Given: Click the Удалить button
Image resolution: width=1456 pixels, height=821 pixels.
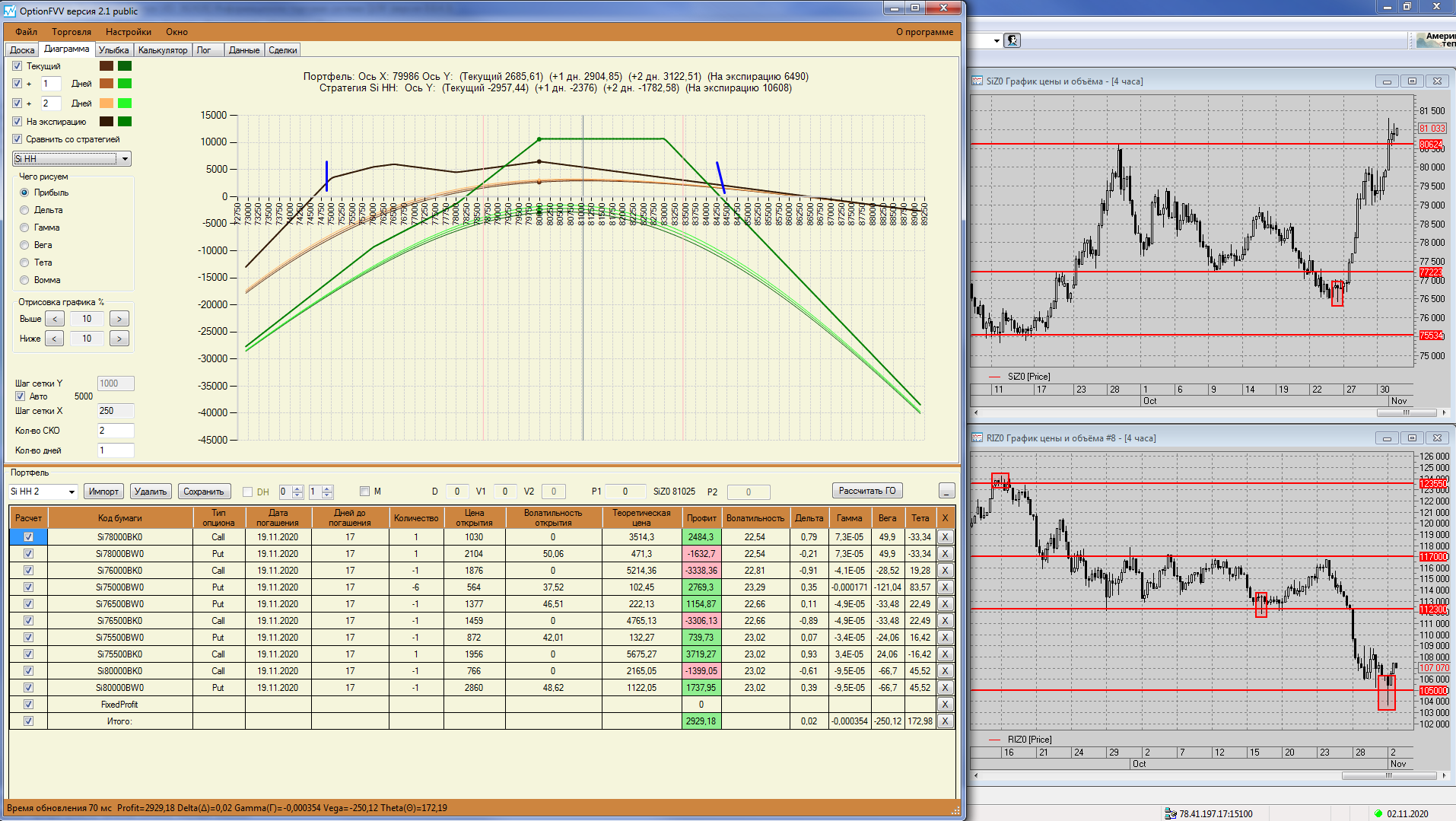Looking at the screenshot, I should coord(151,492).
